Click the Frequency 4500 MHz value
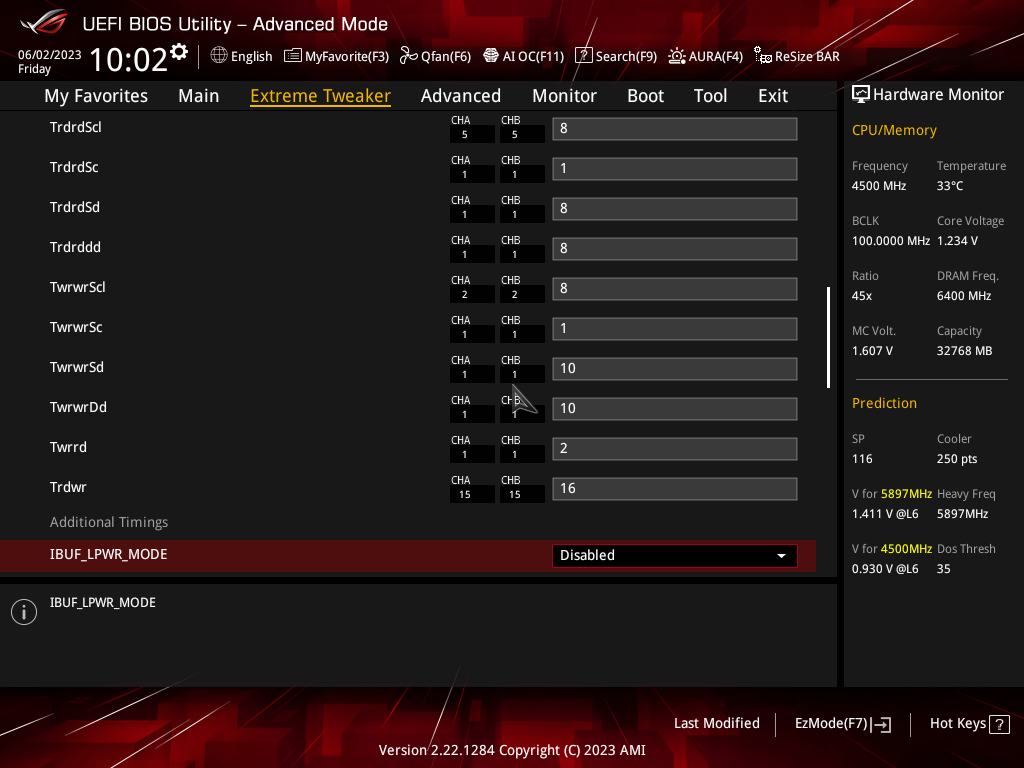Viewport: 1024px width, 768px height. click(879, 186)
